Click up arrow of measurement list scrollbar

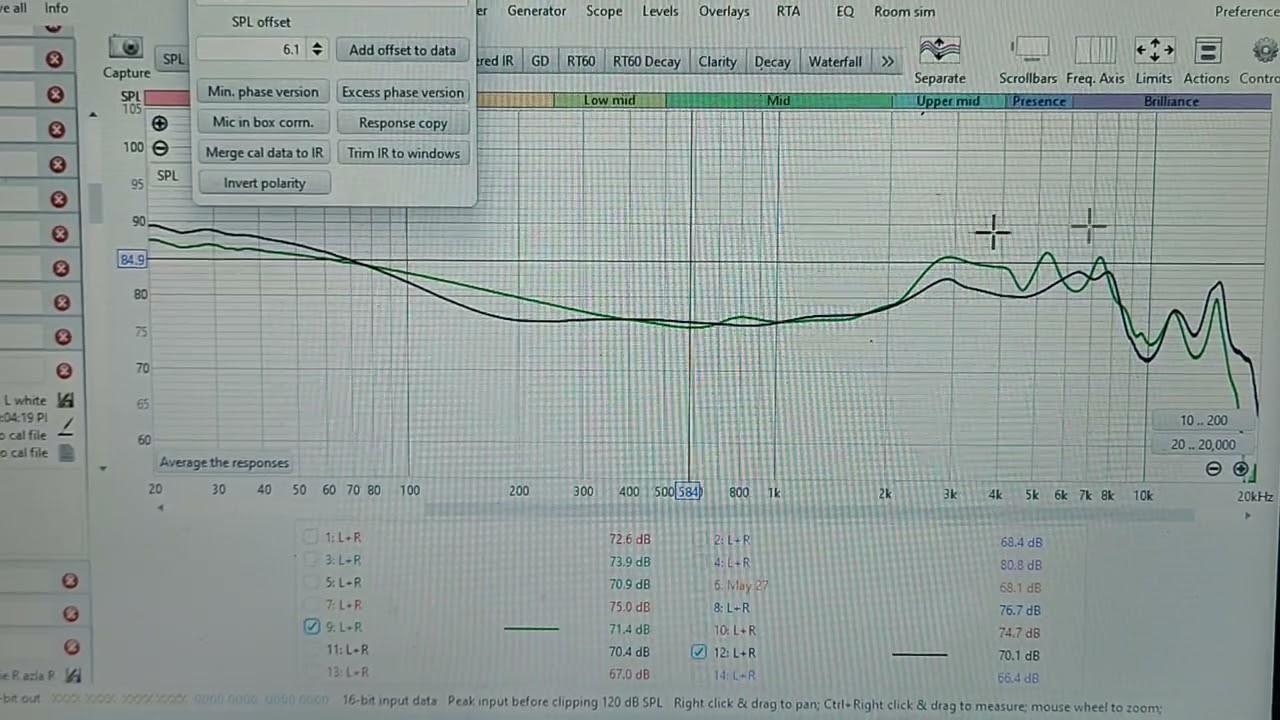(x=93, y=114)
